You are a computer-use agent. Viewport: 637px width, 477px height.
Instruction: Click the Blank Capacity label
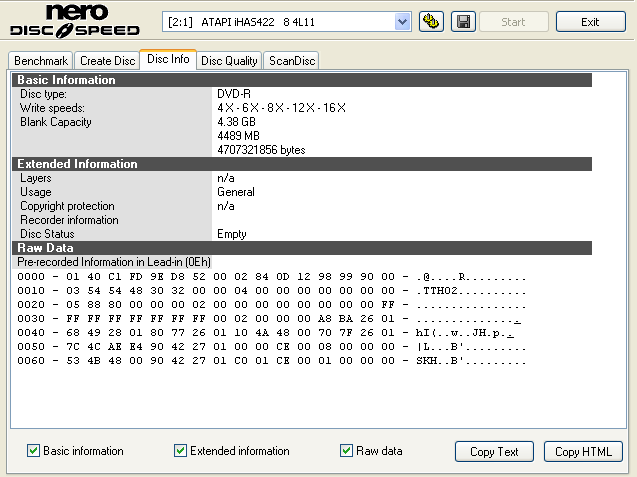click(x=56, y=122)
